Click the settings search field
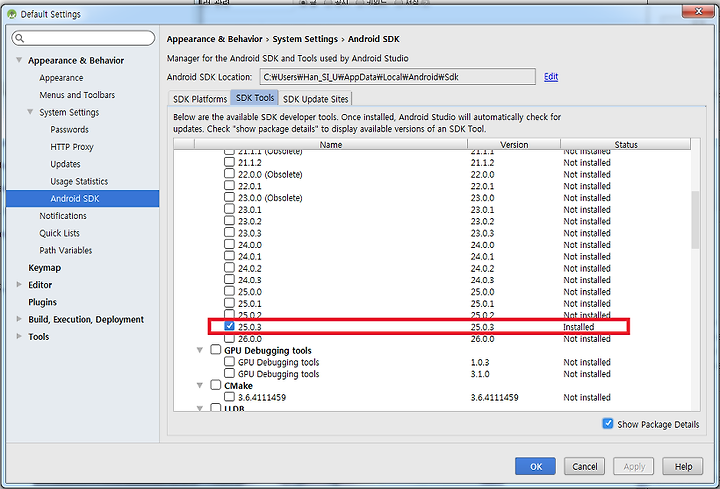The image size is (720, 489). pos(83,38)
